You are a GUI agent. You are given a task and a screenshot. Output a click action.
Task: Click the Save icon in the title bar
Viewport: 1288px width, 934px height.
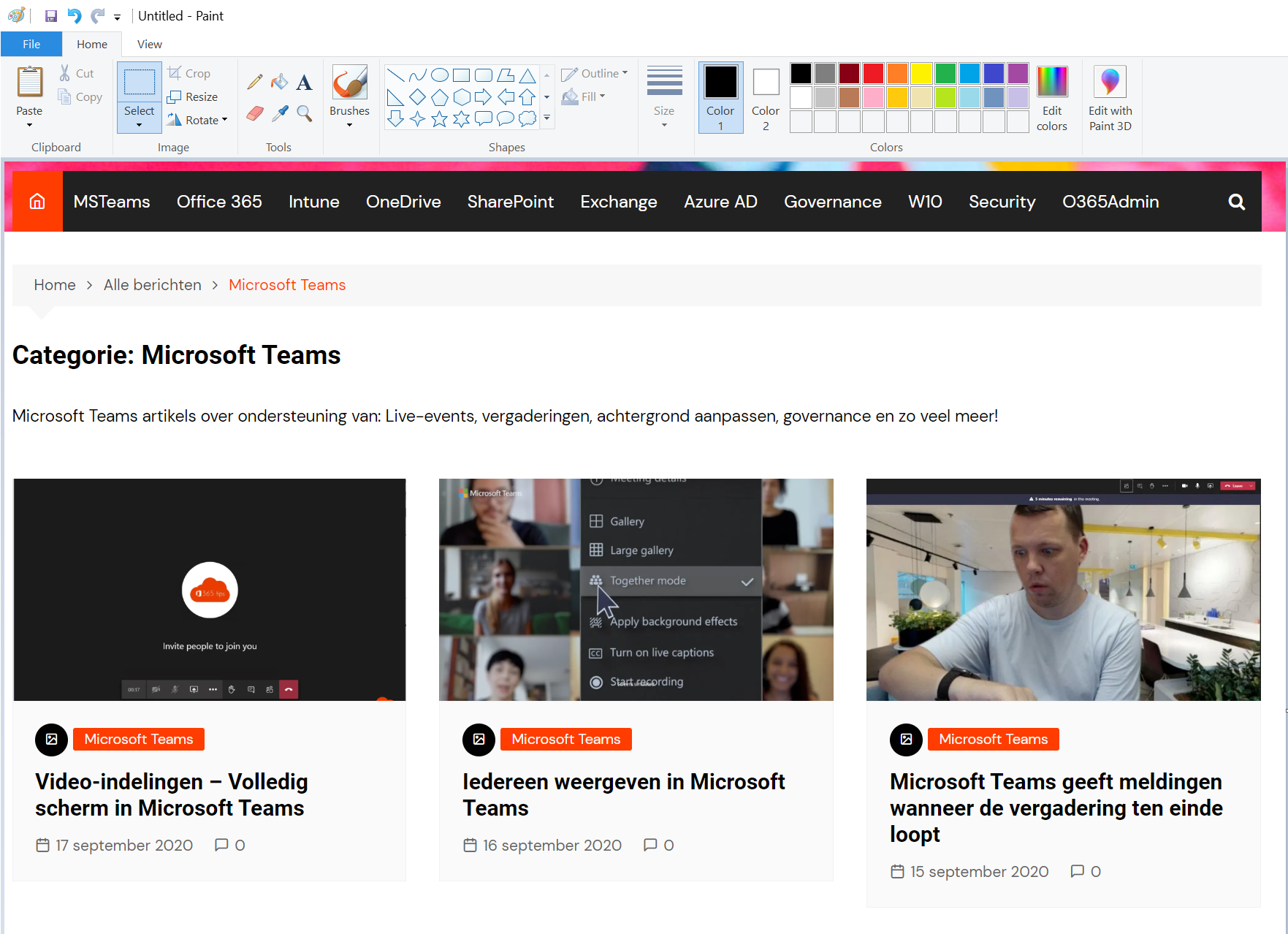(51, 16)
